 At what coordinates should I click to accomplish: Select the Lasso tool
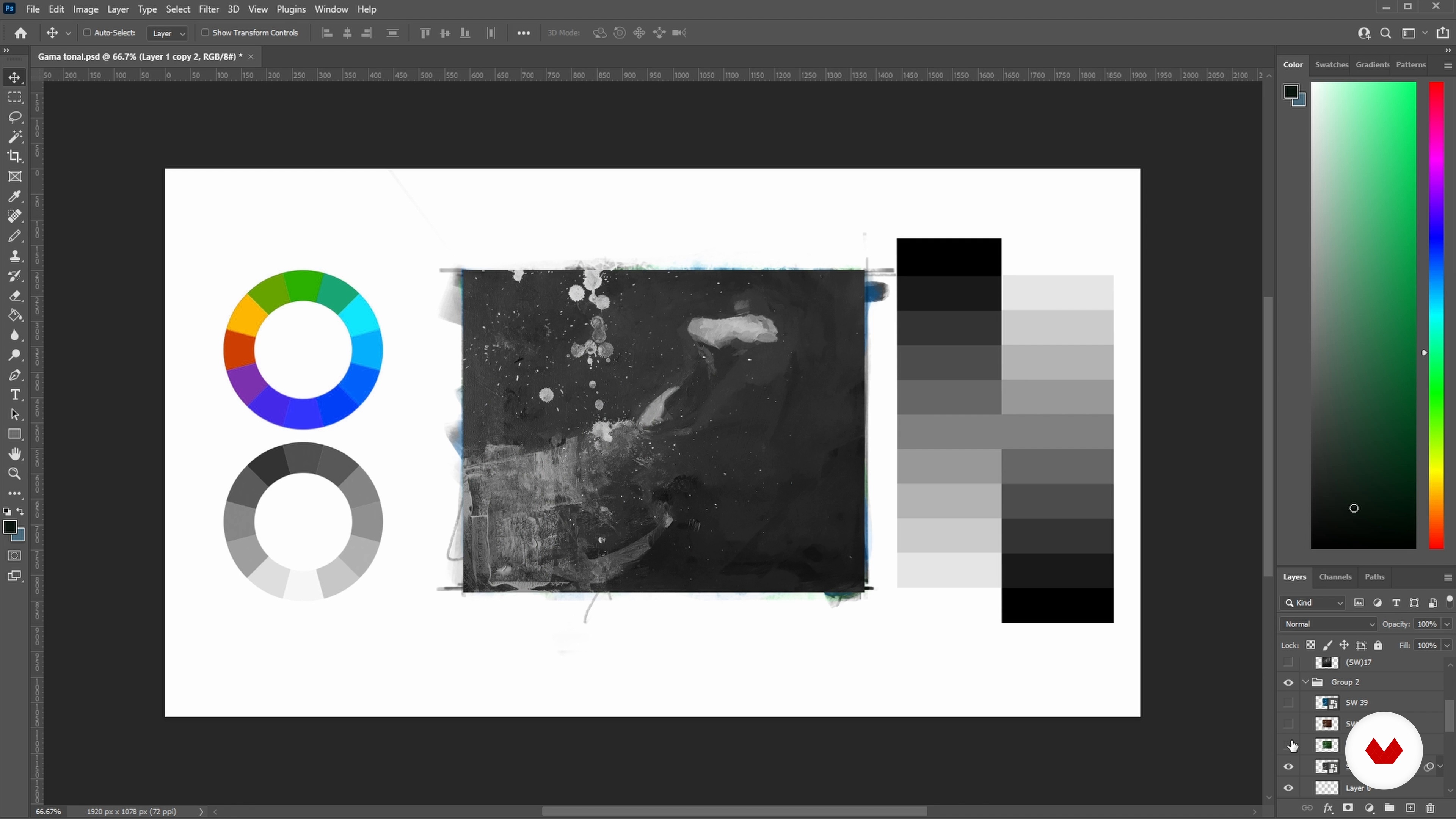(x=15, y=117)
